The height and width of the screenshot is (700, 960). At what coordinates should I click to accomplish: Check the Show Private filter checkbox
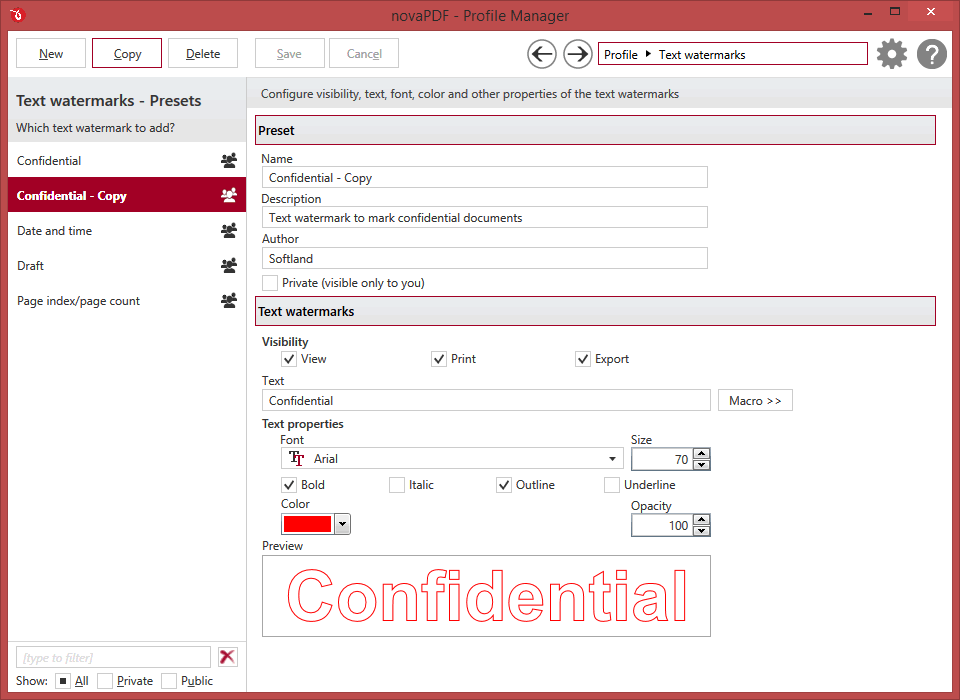click(x=105, y=681)
